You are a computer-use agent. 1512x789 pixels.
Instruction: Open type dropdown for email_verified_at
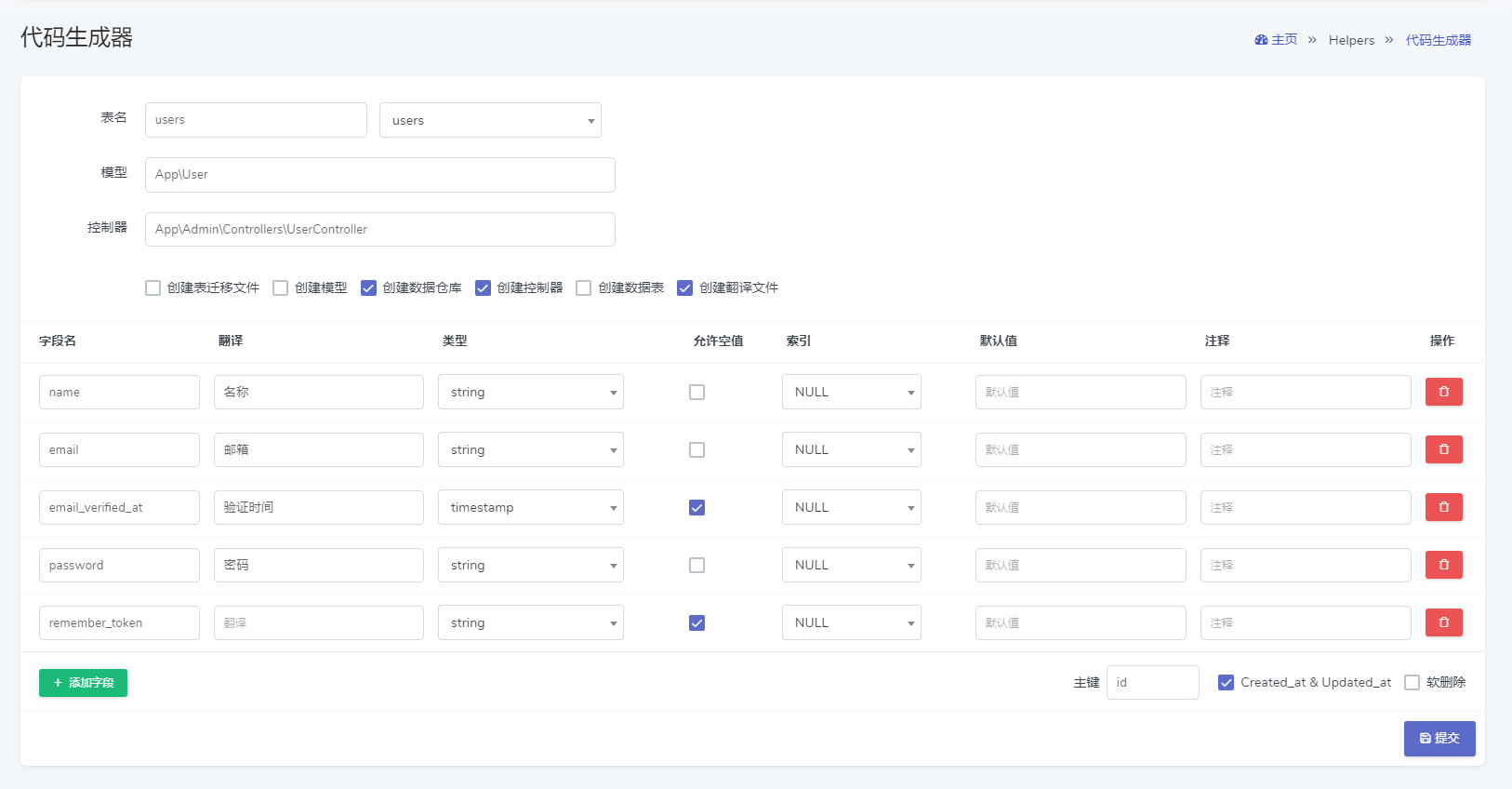(530, 507)
